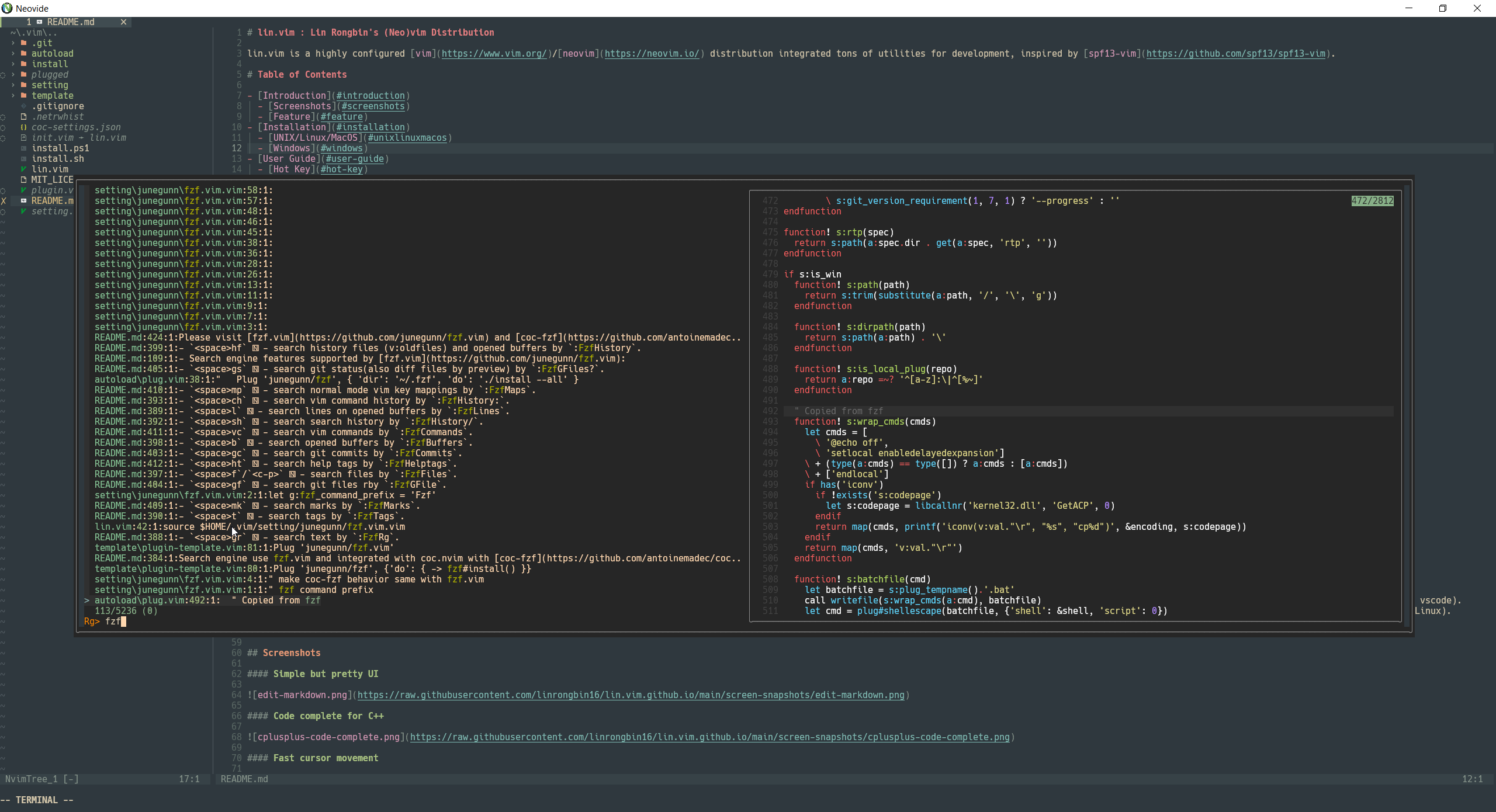Select coc-settings.json in the file tree
Viewport: 1496px width, 812px height.
(76, 127)
